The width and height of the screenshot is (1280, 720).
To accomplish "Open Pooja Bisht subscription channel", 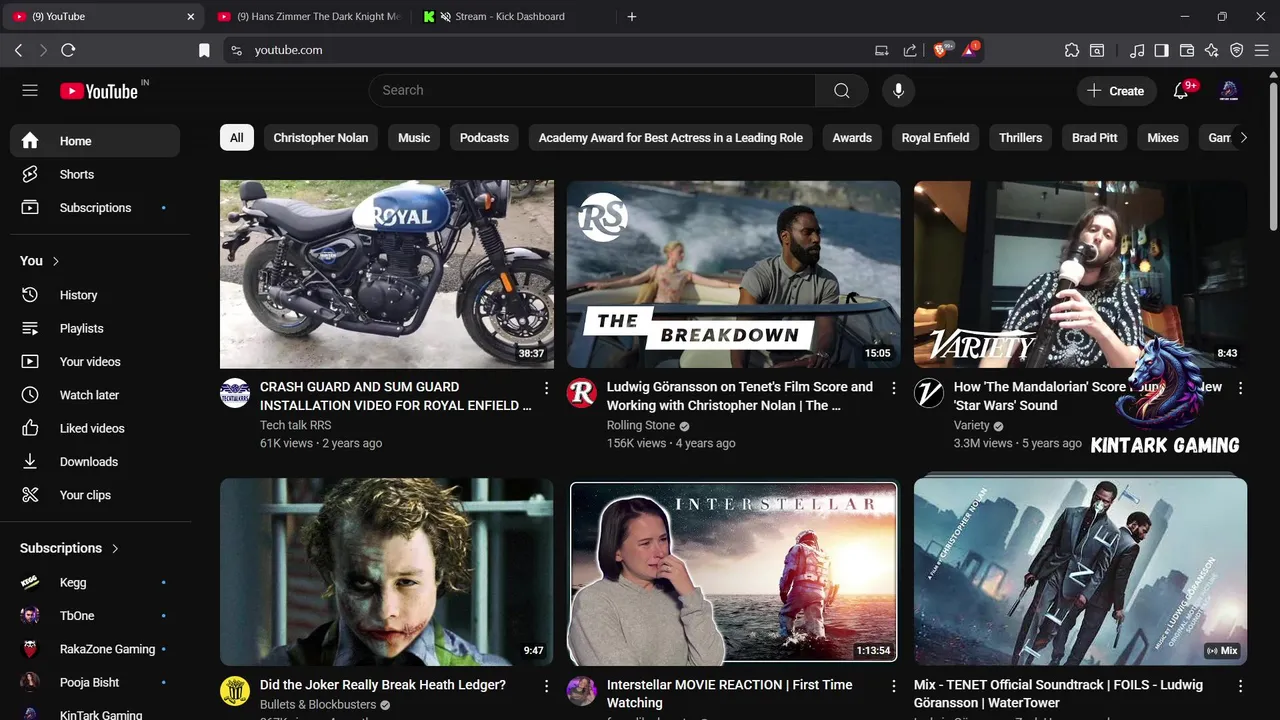I will click(95, 682).
